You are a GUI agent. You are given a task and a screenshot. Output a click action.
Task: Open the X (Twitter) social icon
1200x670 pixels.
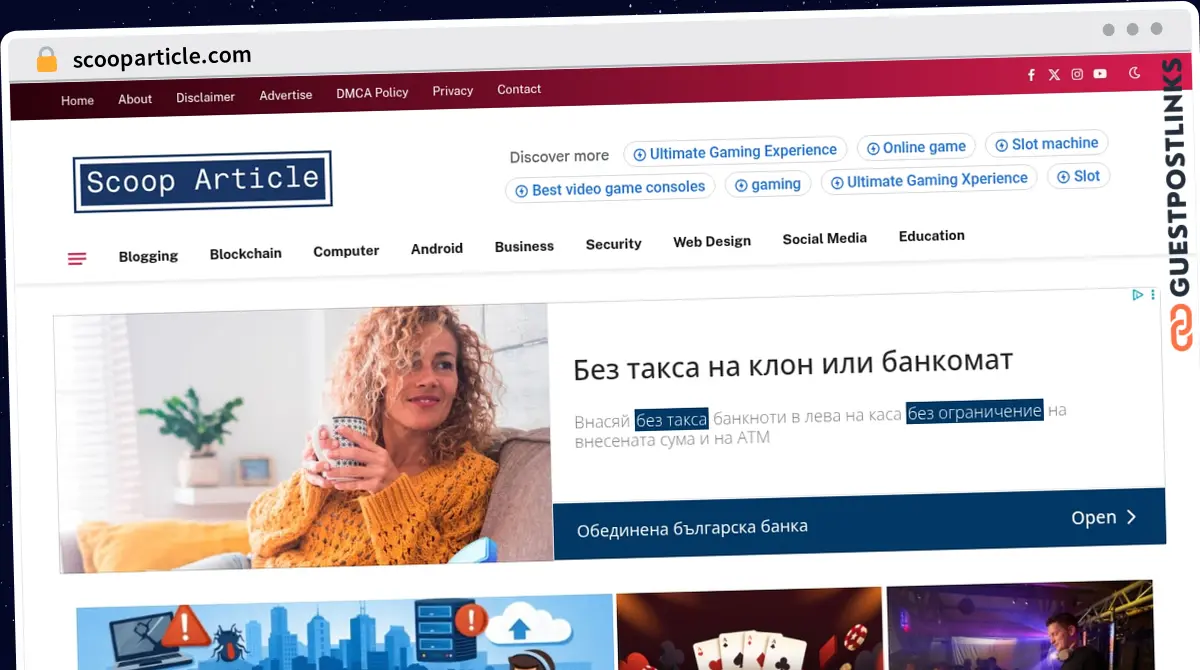pyautogui.click(x=1054, y=75)
